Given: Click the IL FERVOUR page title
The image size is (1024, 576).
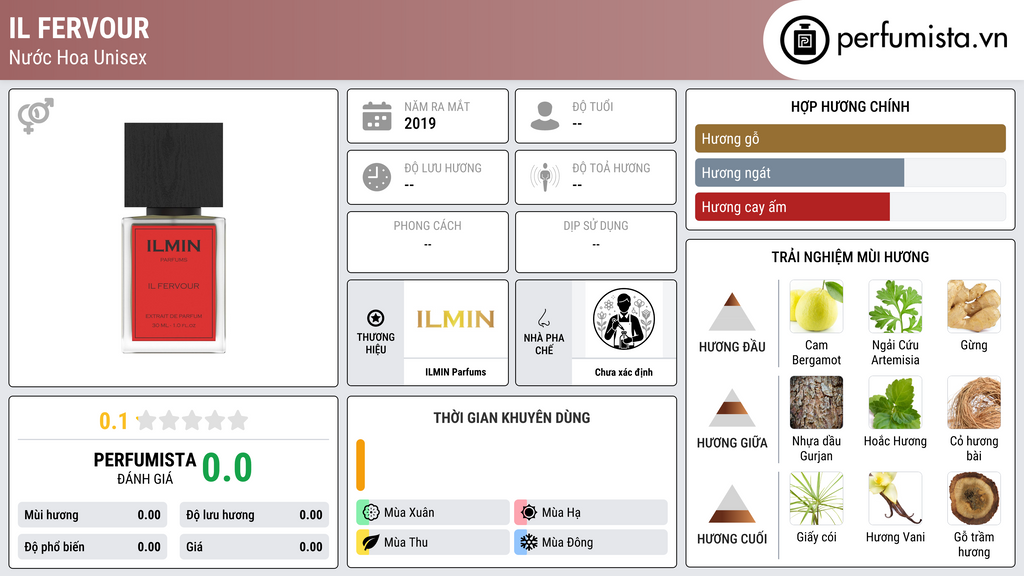Looking at the screenshot, I should coord(79,28).
